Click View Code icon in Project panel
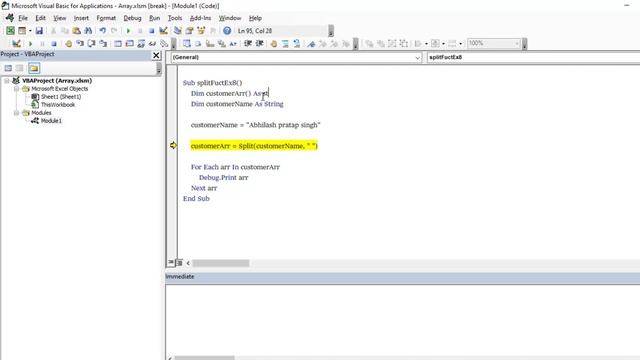Image resolution: width=640 pixels, height=360 pixels. pyautogui.click(x=8, y=68)
